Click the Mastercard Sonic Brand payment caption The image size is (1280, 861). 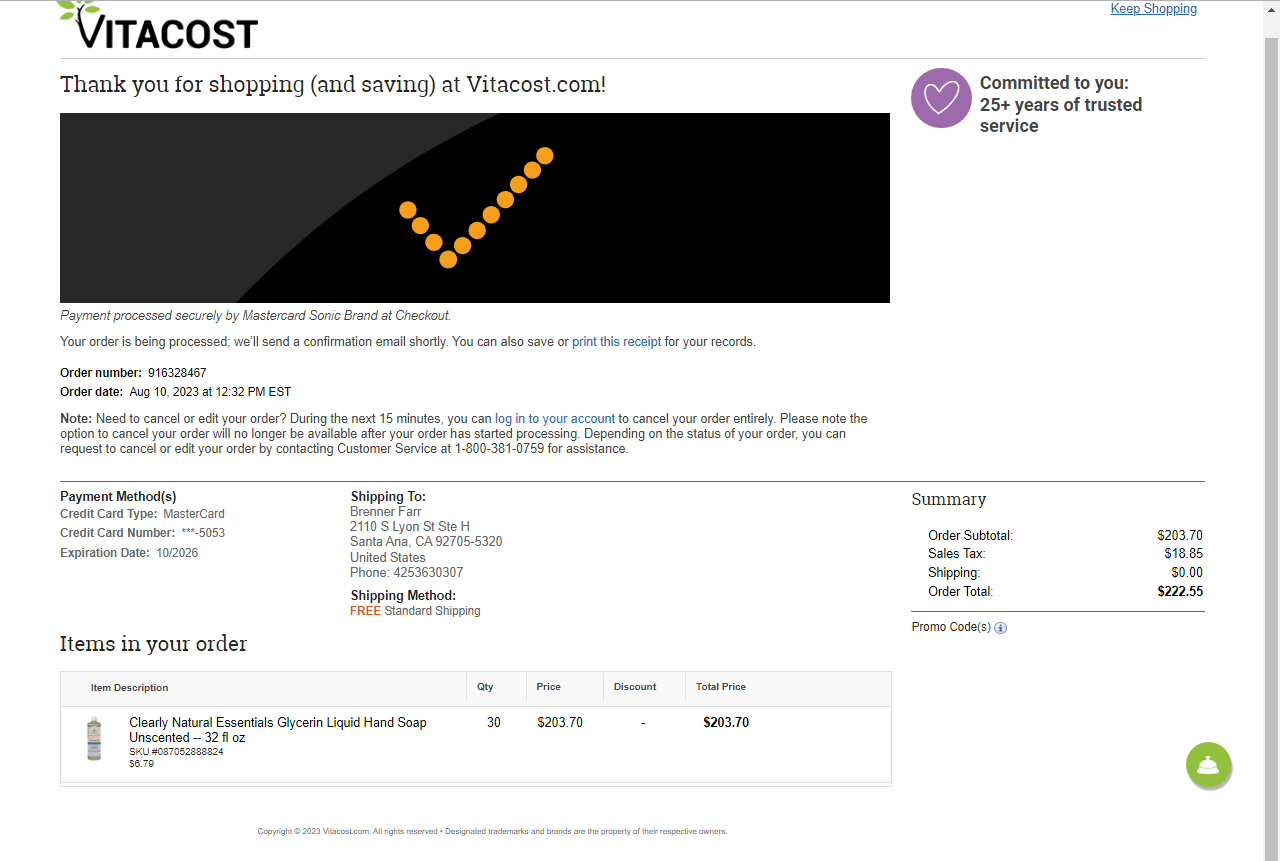click(256, 316)
